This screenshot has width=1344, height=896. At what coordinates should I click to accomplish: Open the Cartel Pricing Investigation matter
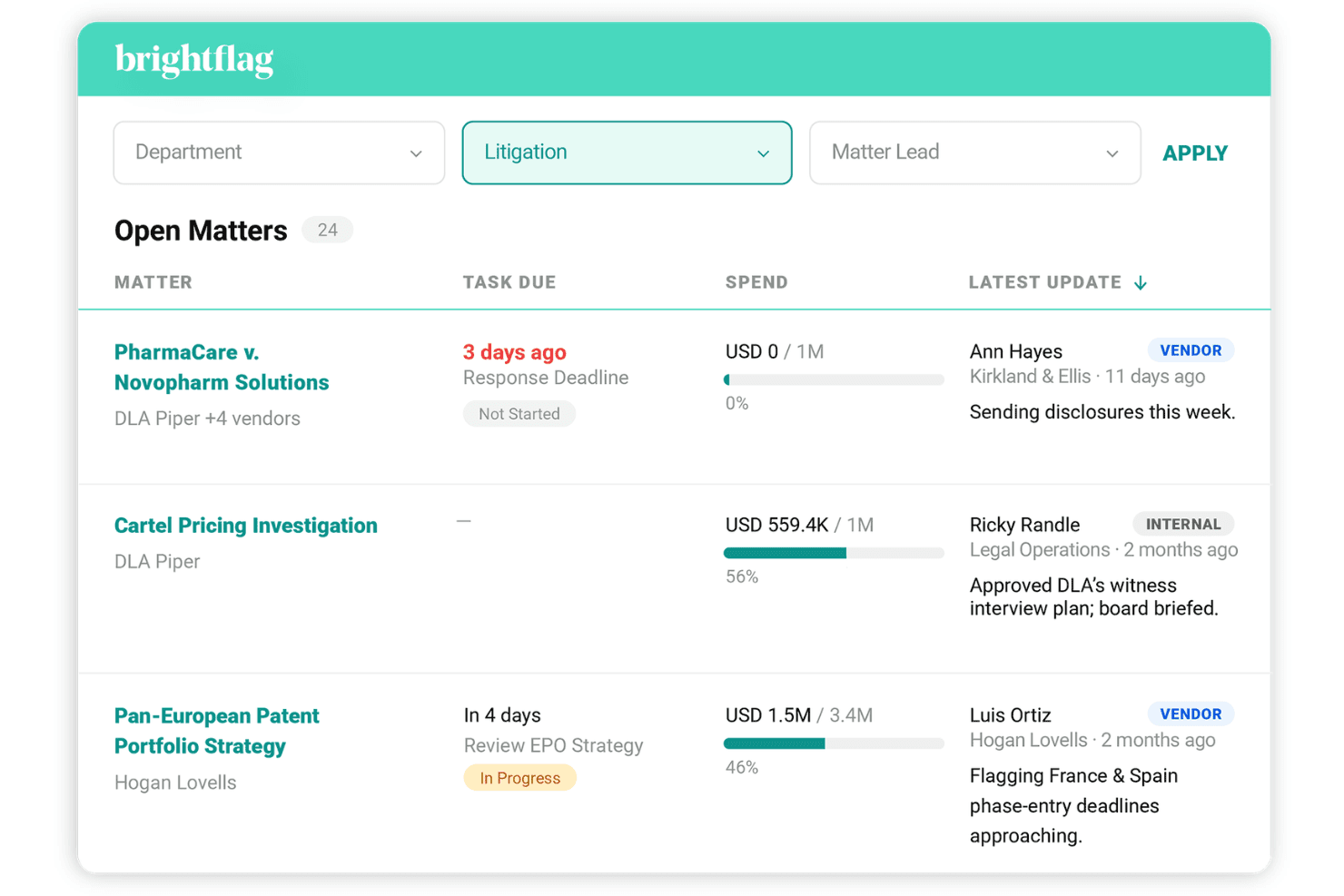[246, 526]
